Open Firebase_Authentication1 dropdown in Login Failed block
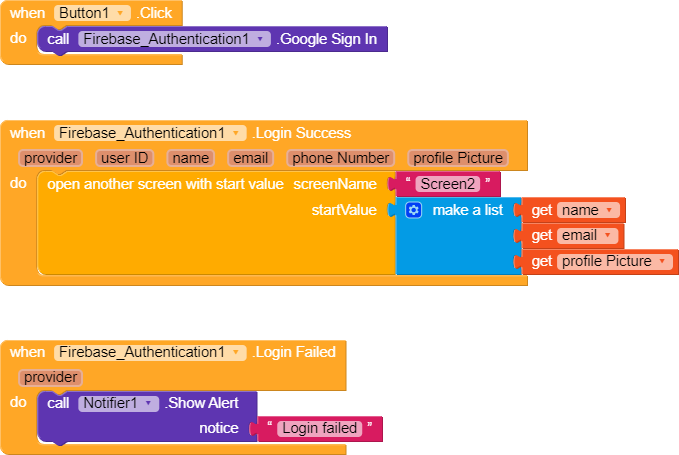The image size is (679, 455). (x=150, y=352)
